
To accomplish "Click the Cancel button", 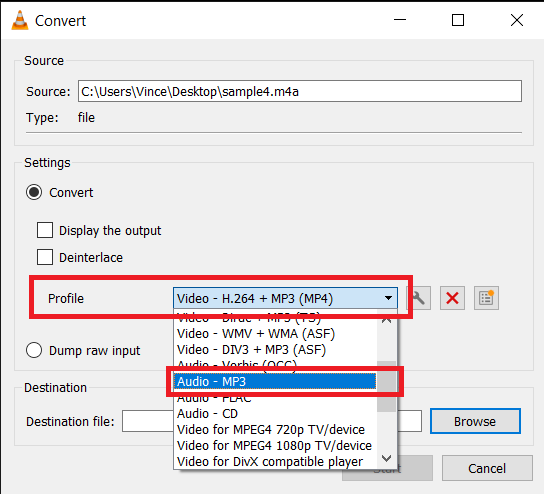I will [487, 468].
